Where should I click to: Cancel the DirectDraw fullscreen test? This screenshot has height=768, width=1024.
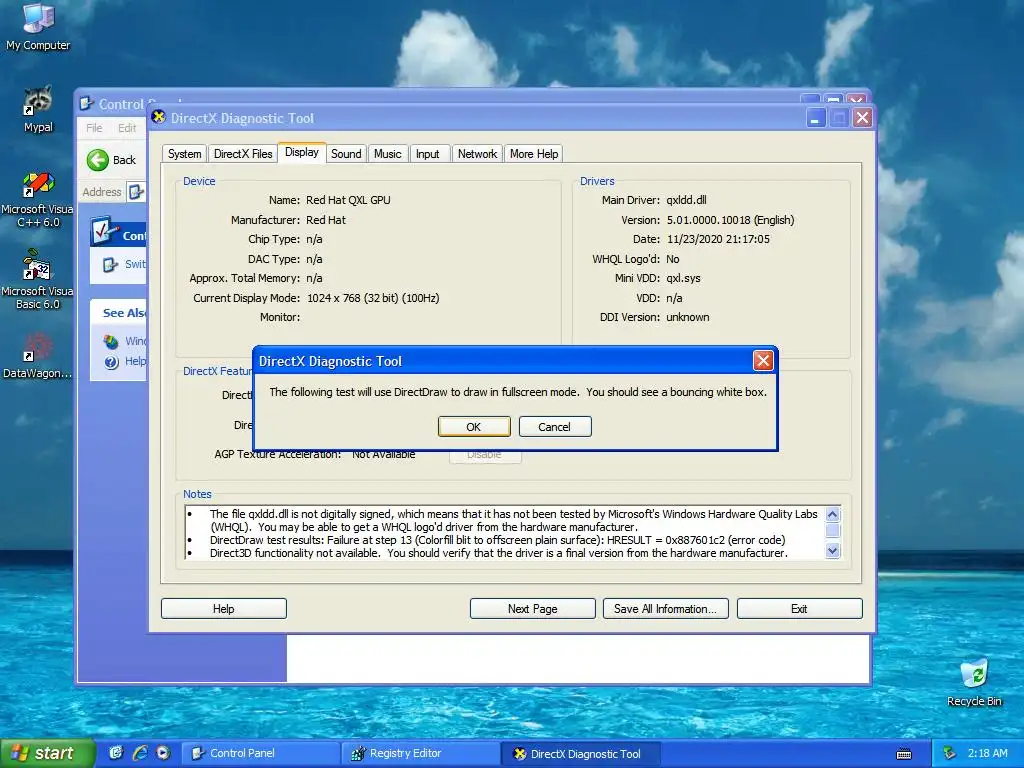555,426
